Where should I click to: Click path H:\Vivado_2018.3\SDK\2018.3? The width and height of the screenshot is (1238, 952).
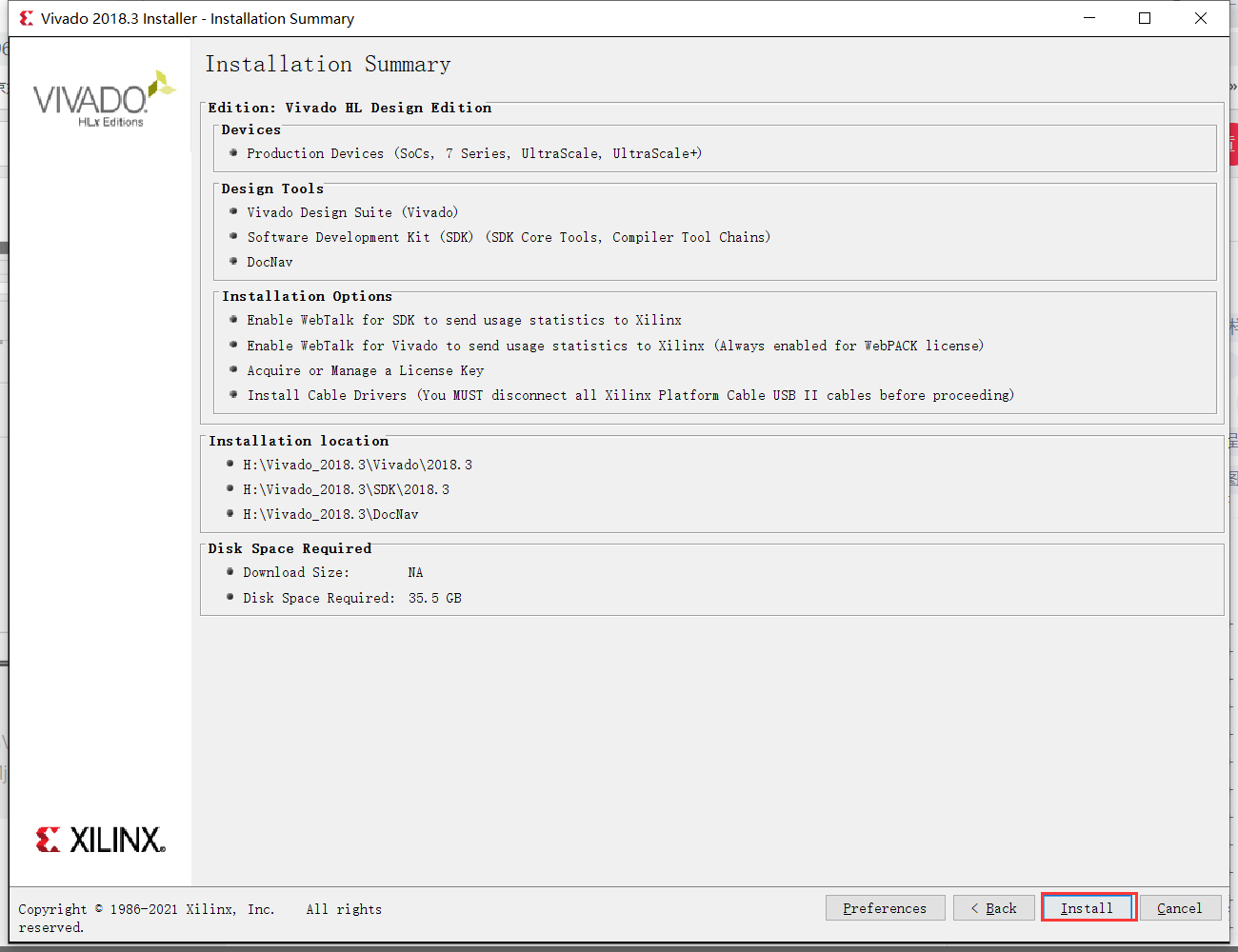tap(346, 489)
